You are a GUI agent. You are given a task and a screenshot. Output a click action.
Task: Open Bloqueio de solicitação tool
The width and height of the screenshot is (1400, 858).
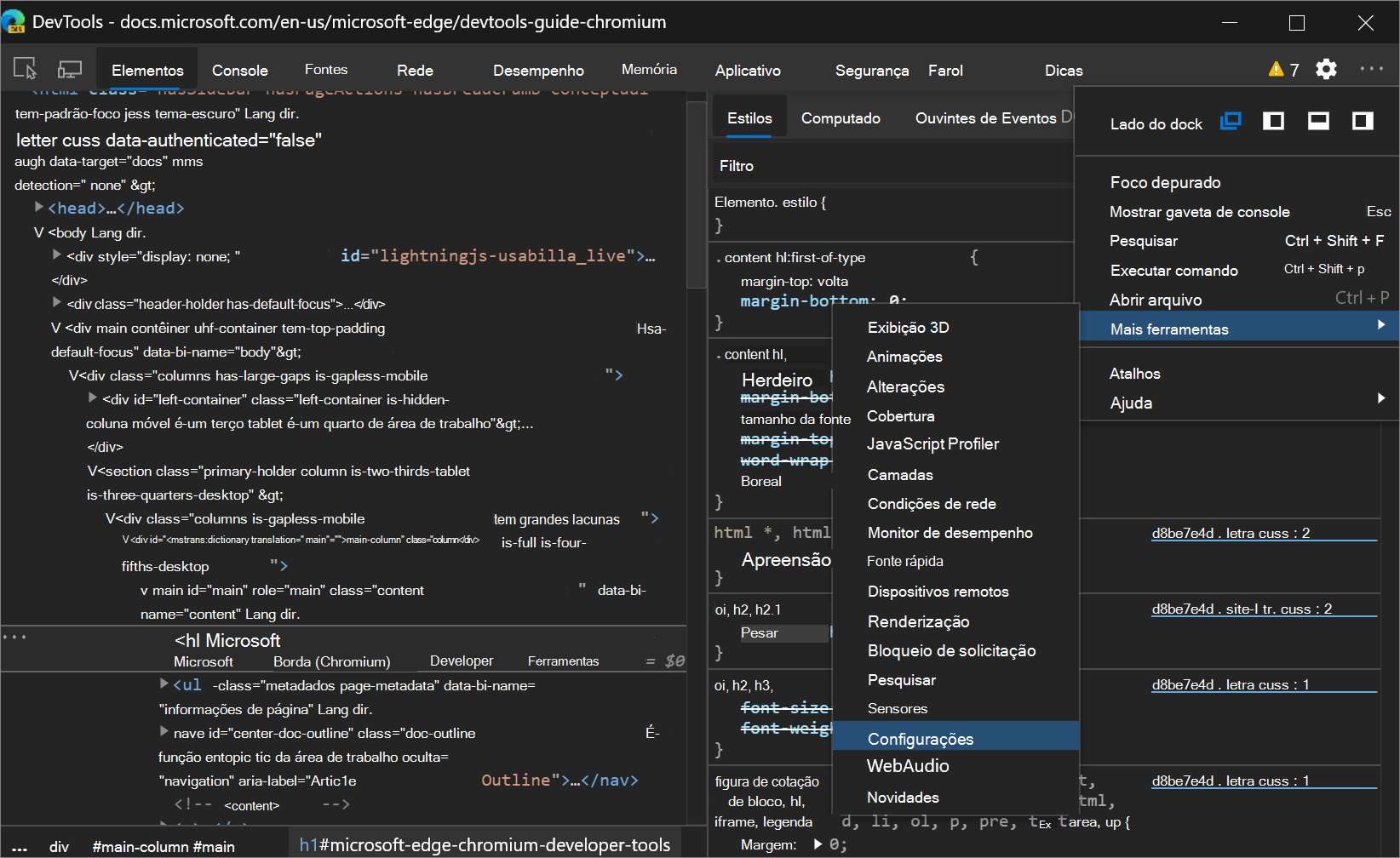(x=955, y=650)
